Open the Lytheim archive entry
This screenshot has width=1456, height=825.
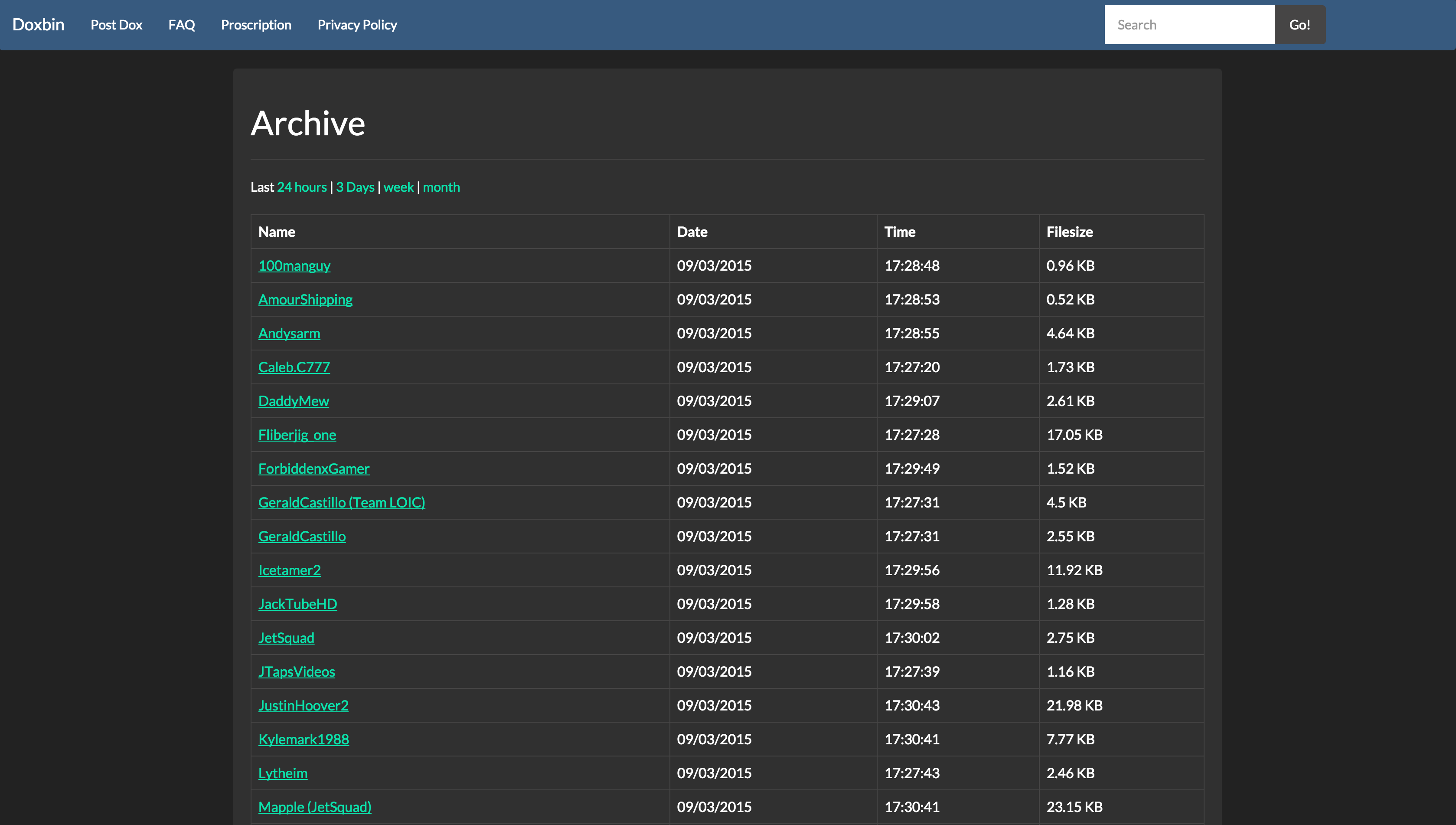(x=283, y=773)
